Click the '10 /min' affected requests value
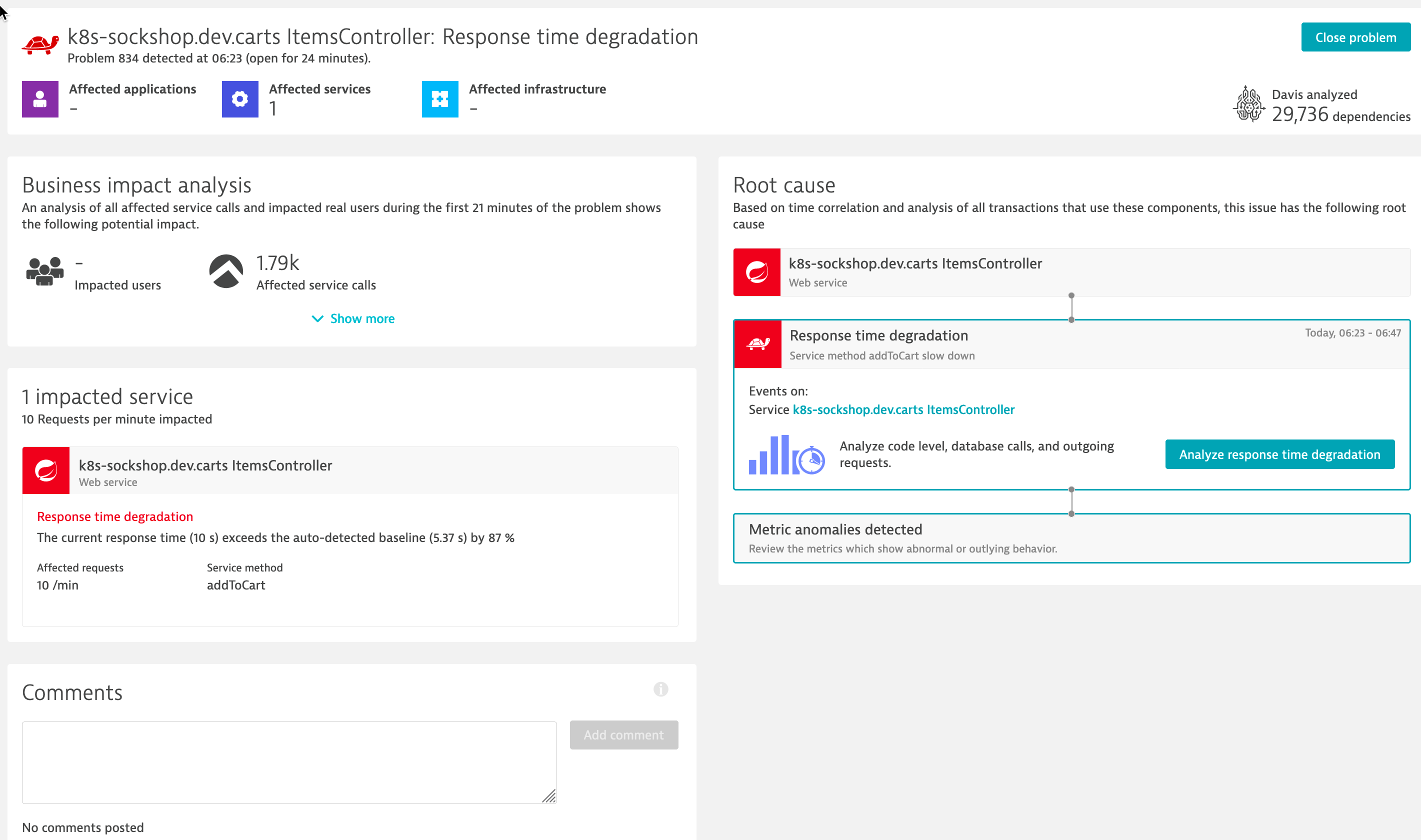Image resolution: width=1421 pixels, height=840 pixels. pyautogui.click(x=57, y=585)
